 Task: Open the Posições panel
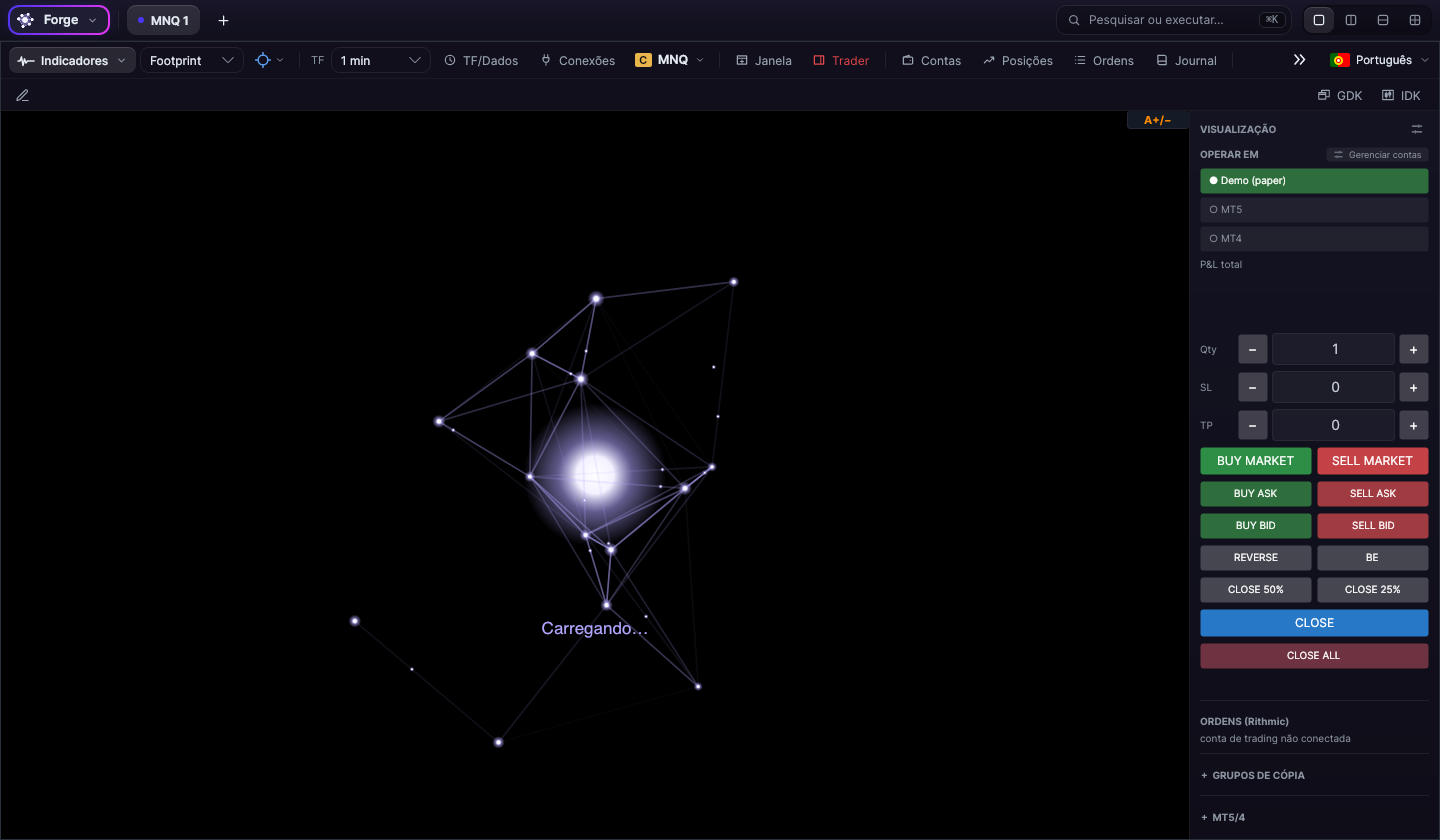point(1018,60)
